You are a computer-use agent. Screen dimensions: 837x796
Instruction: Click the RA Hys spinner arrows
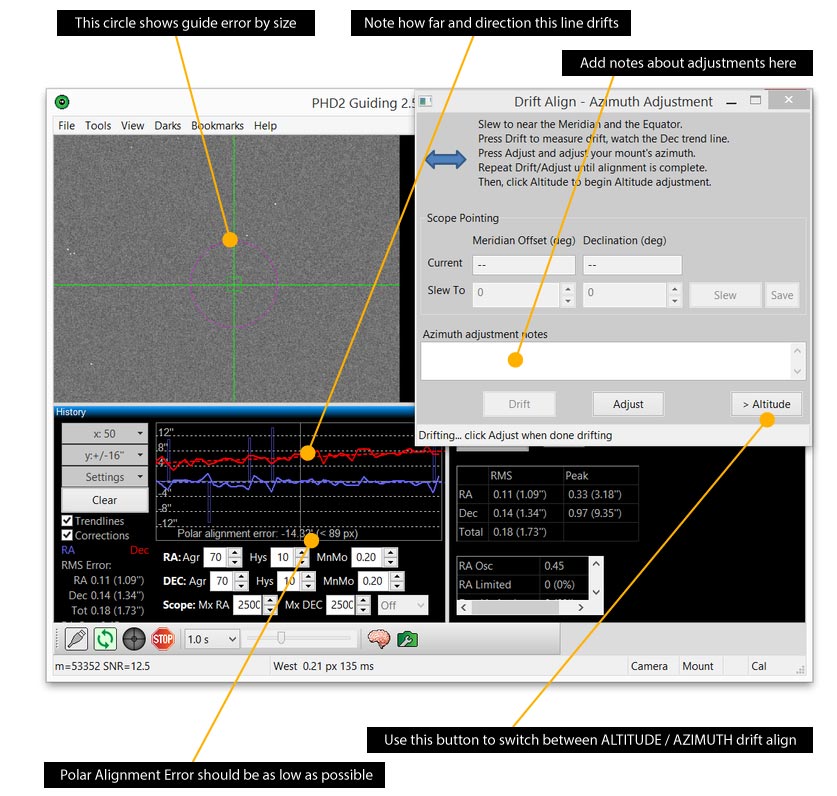pyautogui.click(x=302, y=557)
